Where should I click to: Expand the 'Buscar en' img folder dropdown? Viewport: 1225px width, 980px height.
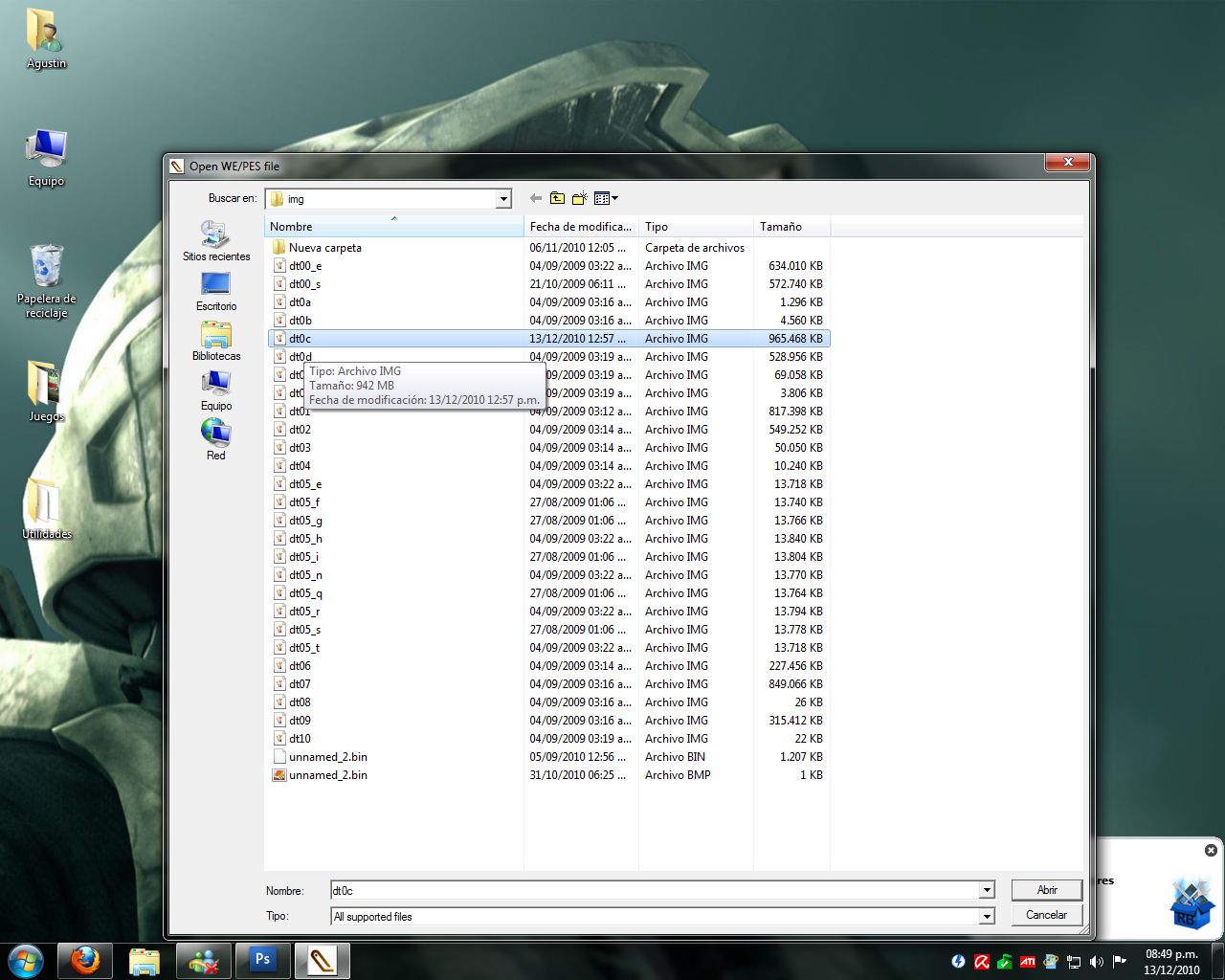tap(503, 199)
